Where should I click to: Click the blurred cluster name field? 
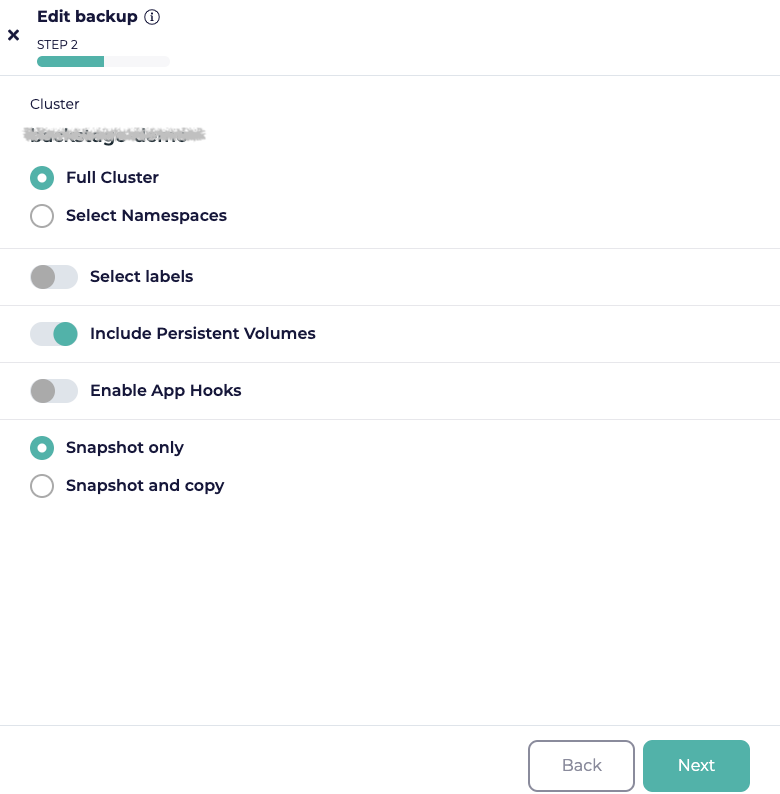point(114,135)
